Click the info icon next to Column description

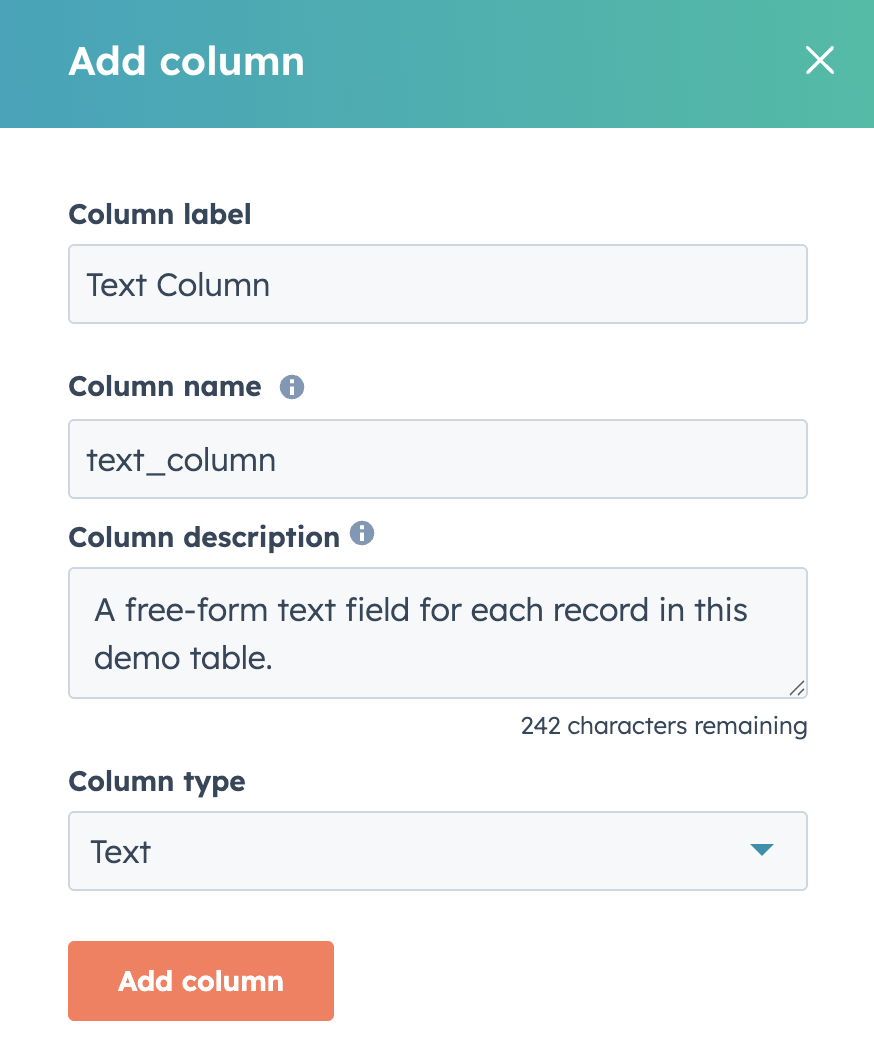click(x=361, y=533)
